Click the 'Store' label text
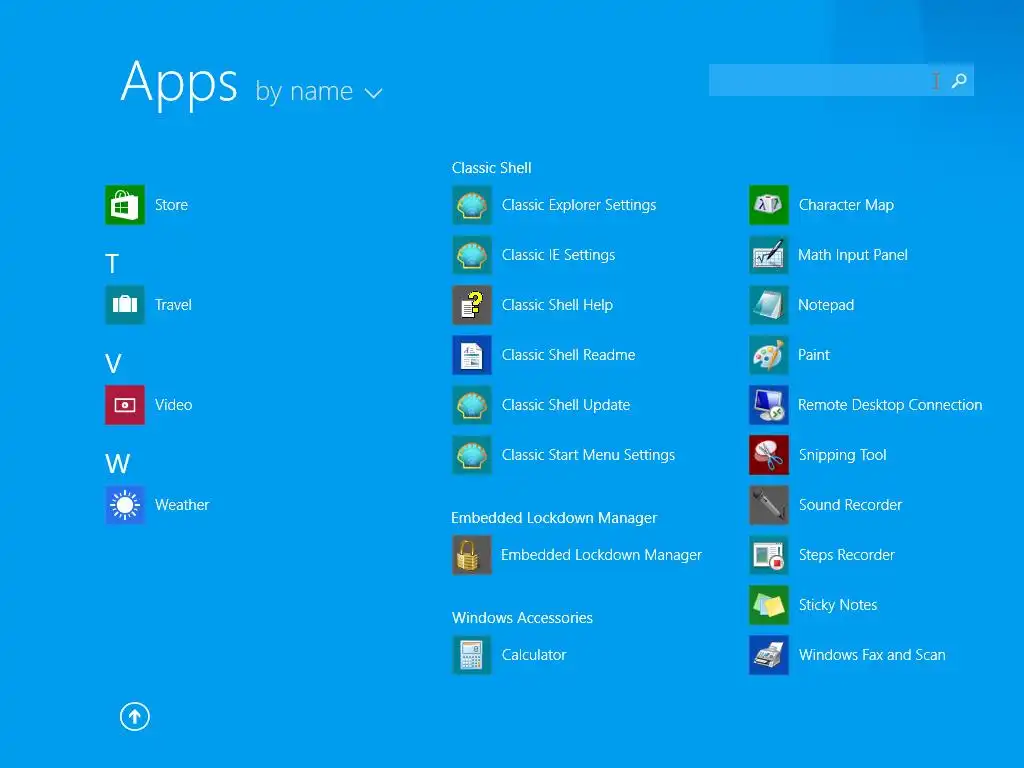The image size is (1024, 768). [x=171, y=205]
